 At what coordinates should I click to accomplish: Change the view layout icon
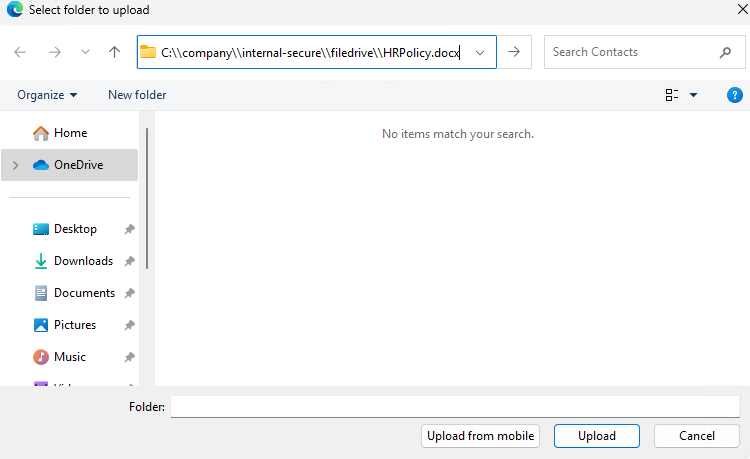tap(671, 95)
